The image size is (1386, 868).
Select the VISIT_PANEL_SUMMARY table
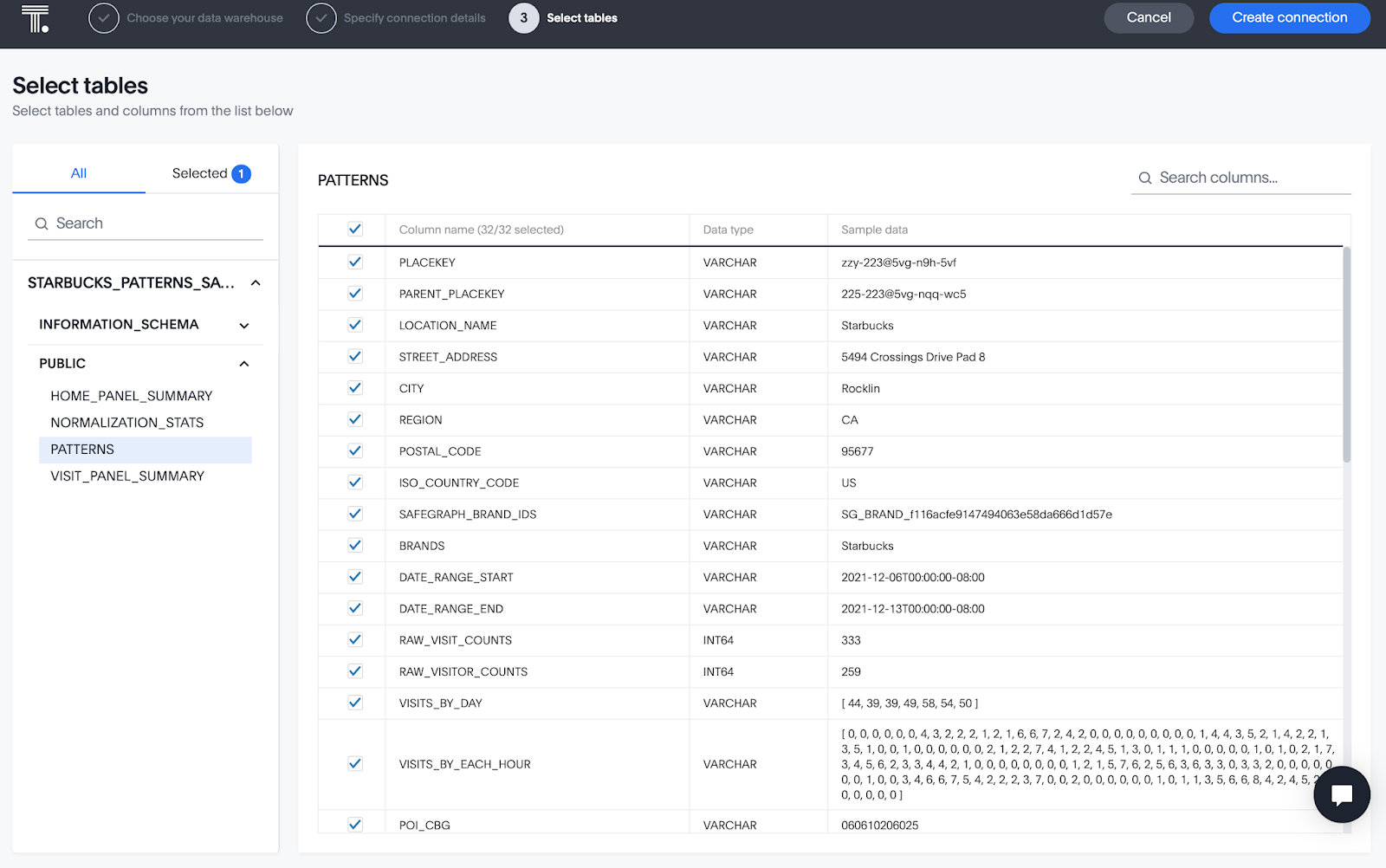click(x=127, y=476)
